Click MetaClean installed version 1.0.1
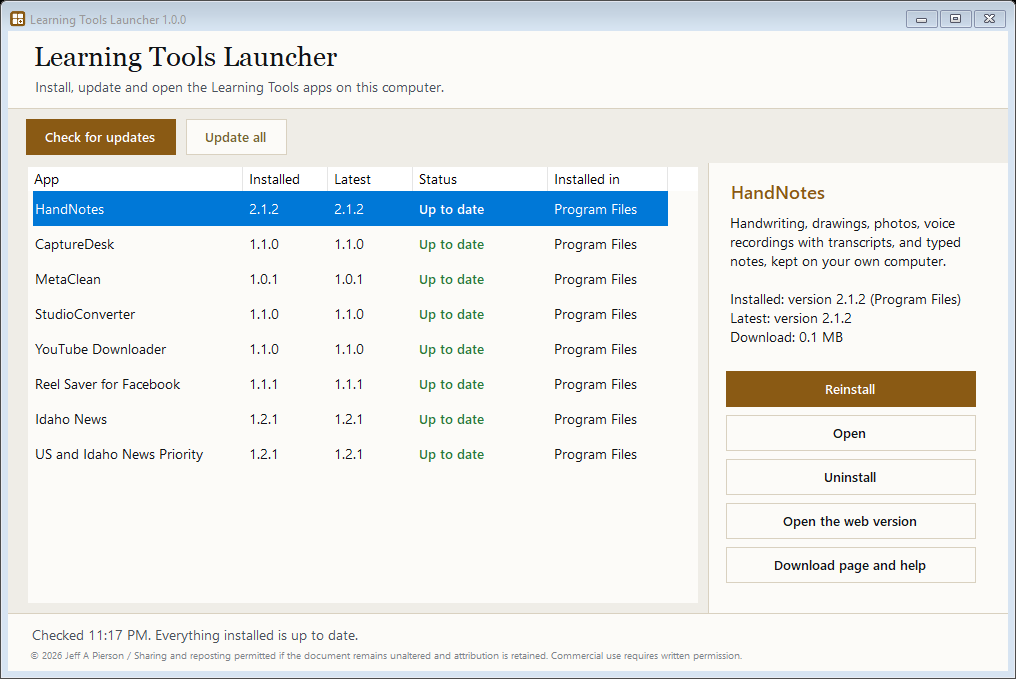 point(264,279)
